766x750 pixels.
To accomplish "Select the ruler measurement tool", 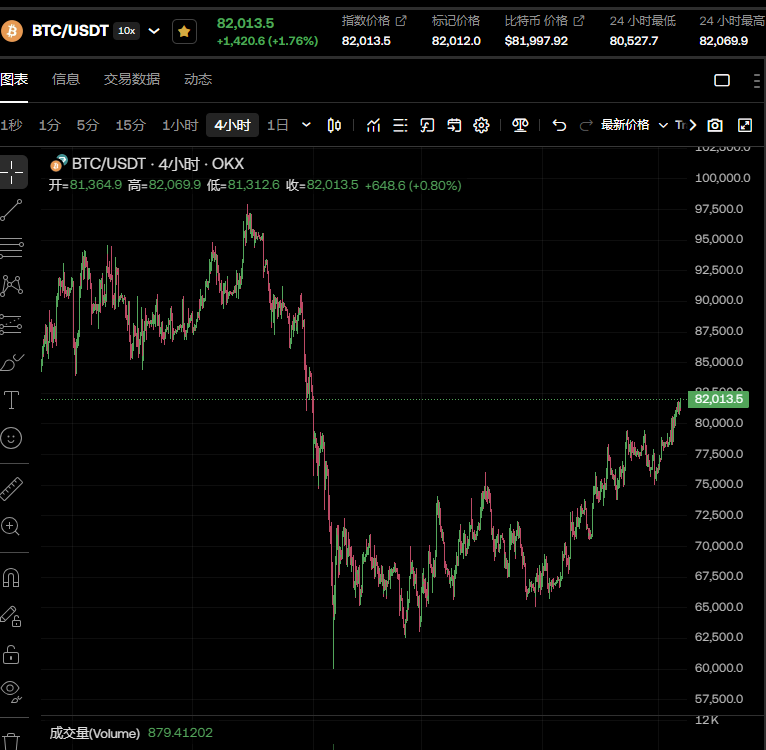I will click(11, 489).
